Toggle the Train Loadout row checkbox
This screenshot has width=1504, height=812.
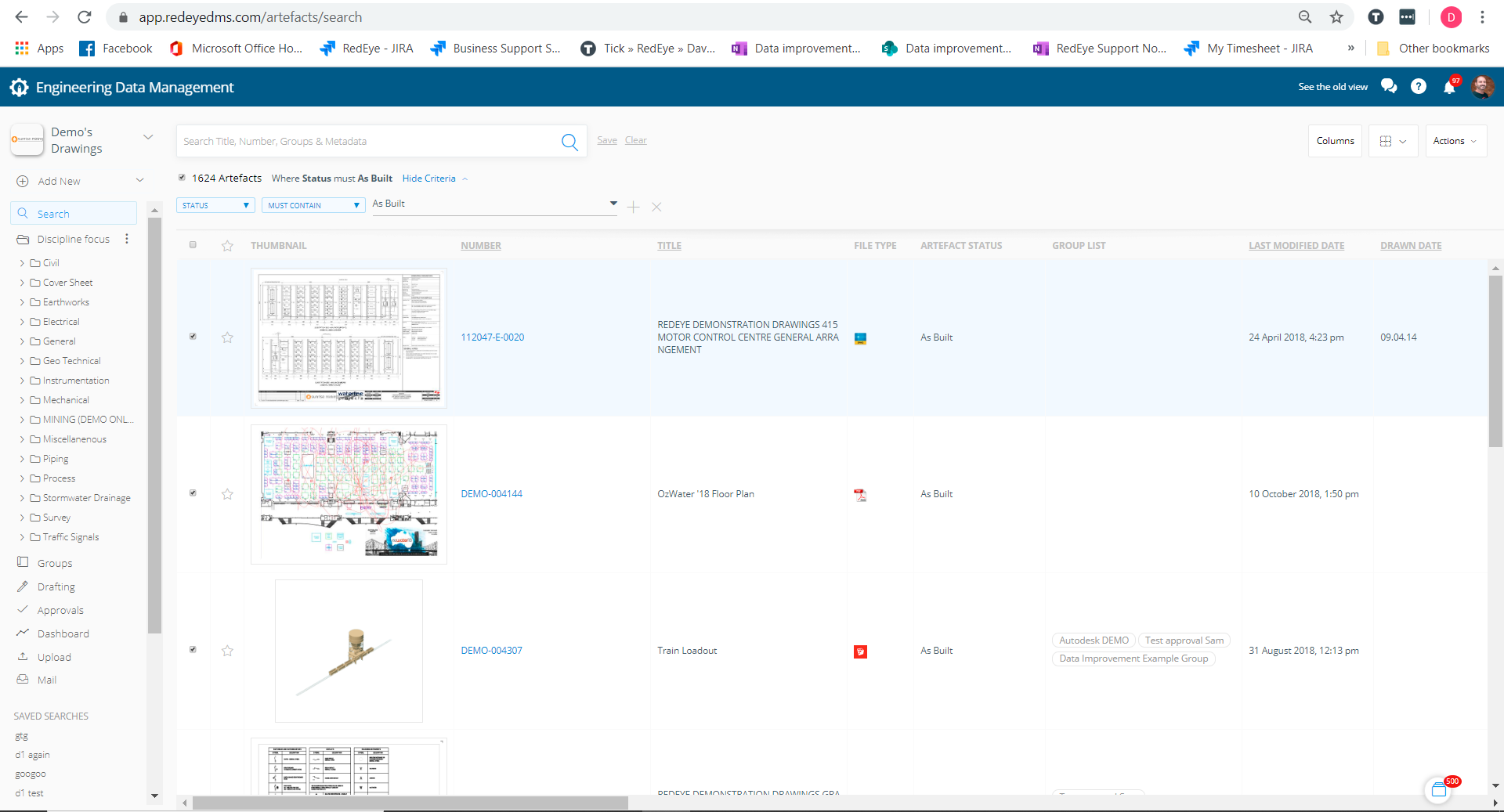(193, 650)
